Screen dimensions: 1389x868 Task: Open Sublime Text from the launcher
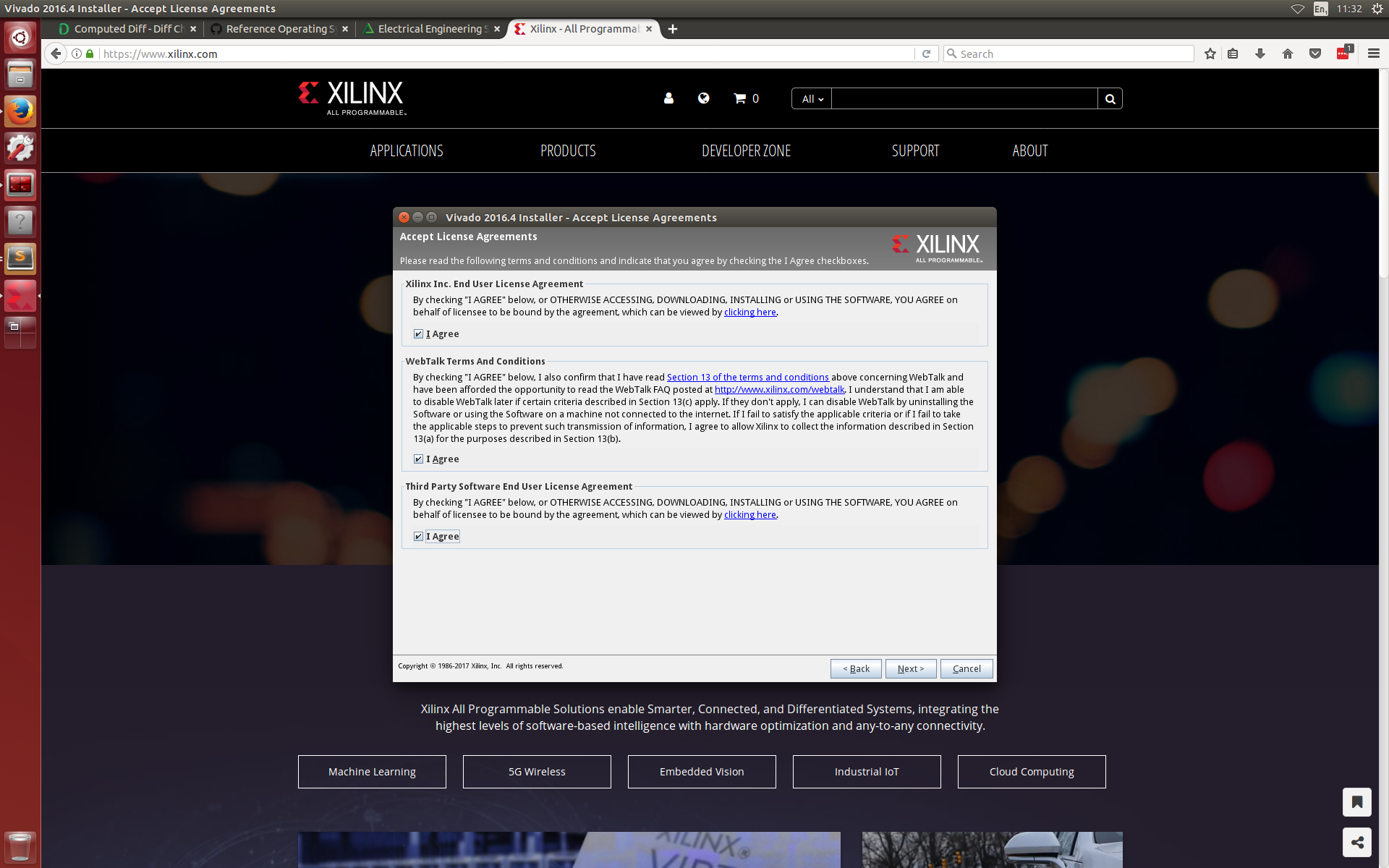[20, 258]
